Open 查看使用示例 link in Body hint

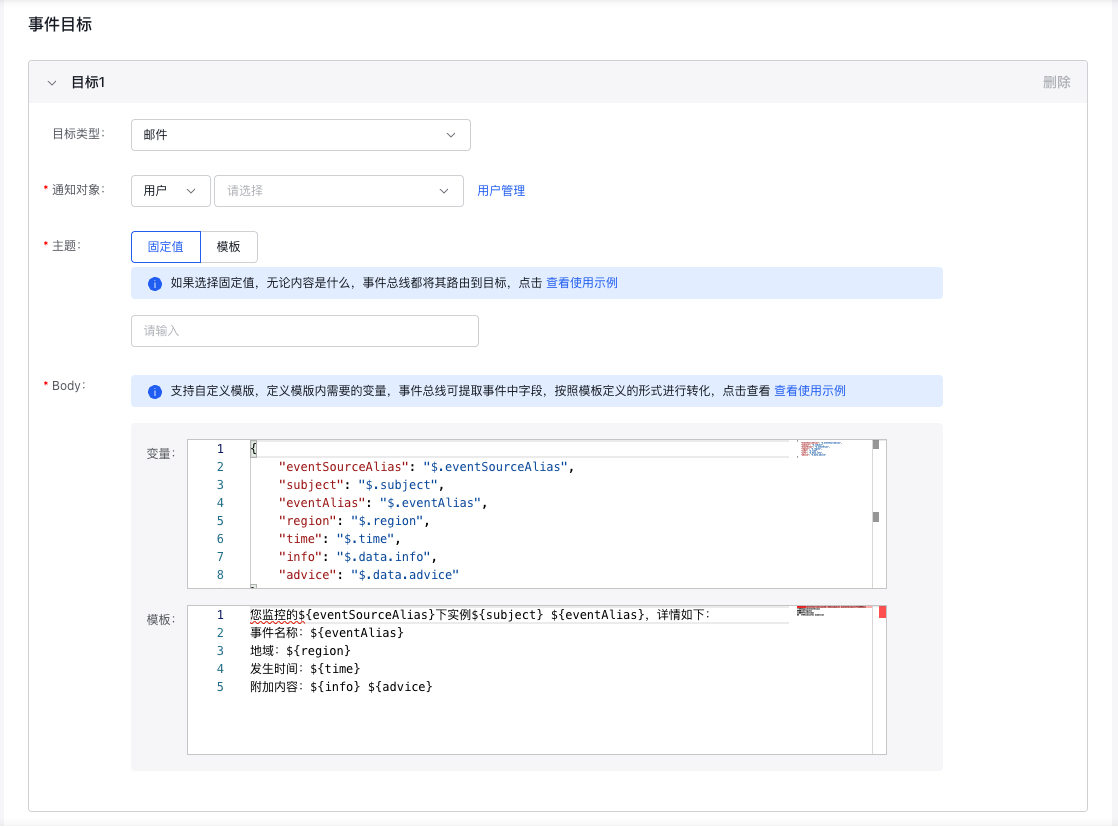click(810, 391)
